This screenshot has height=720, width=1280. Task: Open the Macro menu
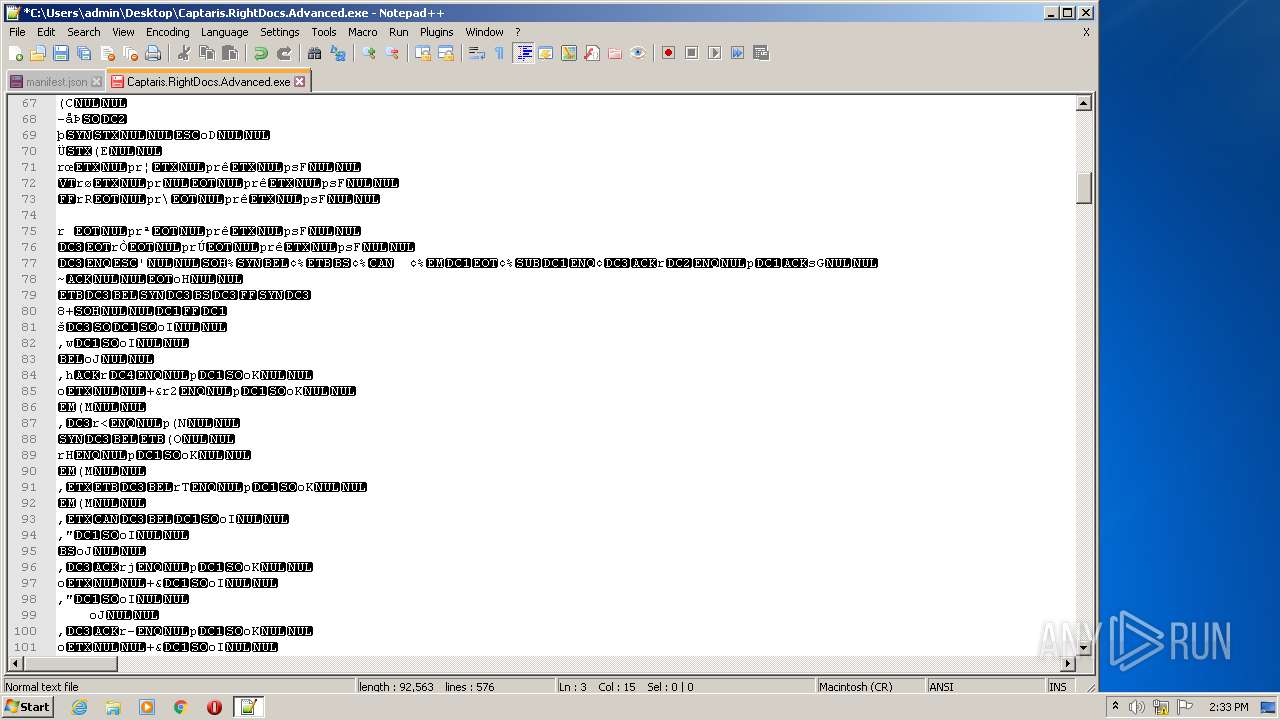point(363,32)
